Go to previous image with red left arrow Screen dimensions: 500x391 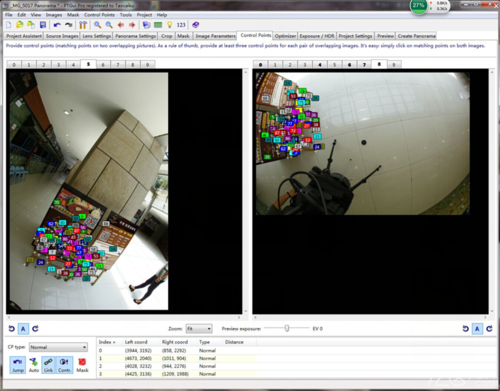tap(121, 25)
